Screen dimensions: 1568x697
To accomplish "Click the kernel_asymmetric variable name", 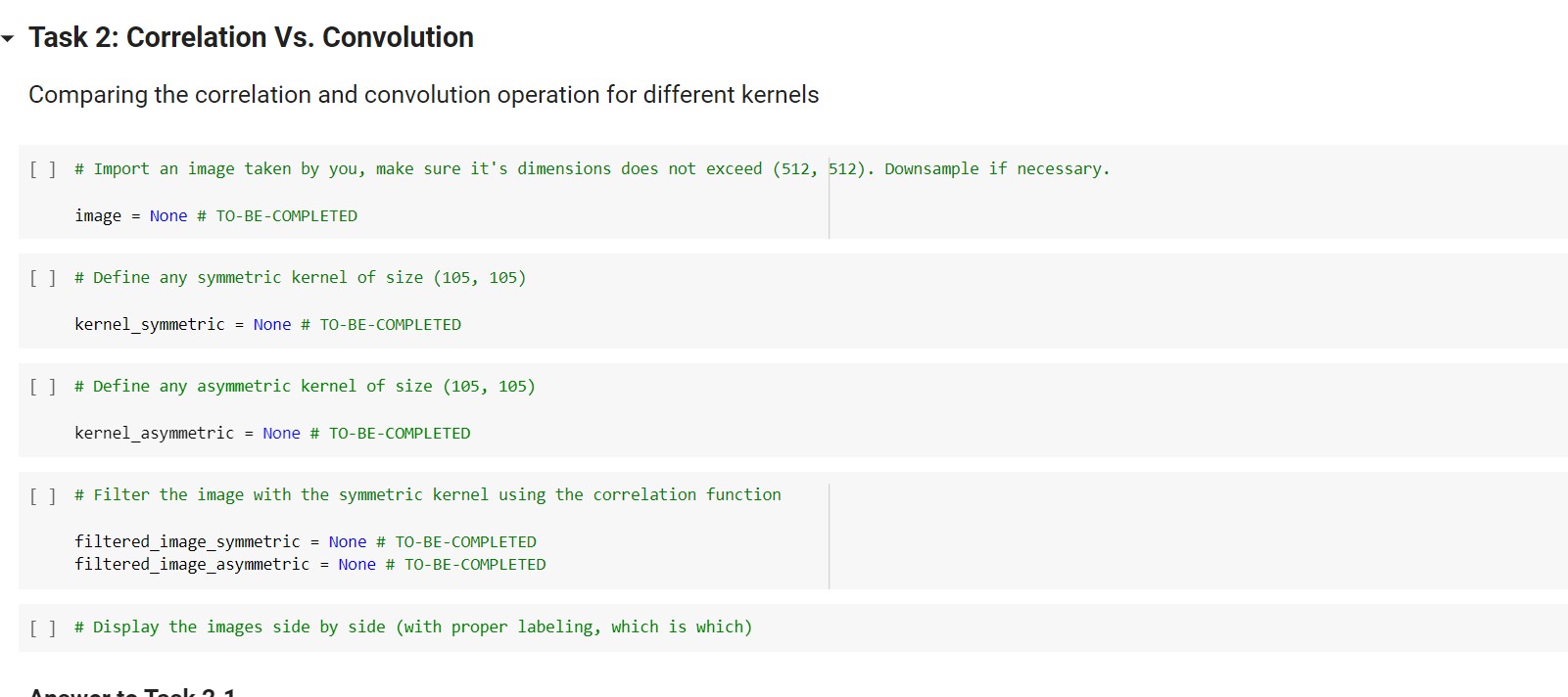I will (154, 433).
